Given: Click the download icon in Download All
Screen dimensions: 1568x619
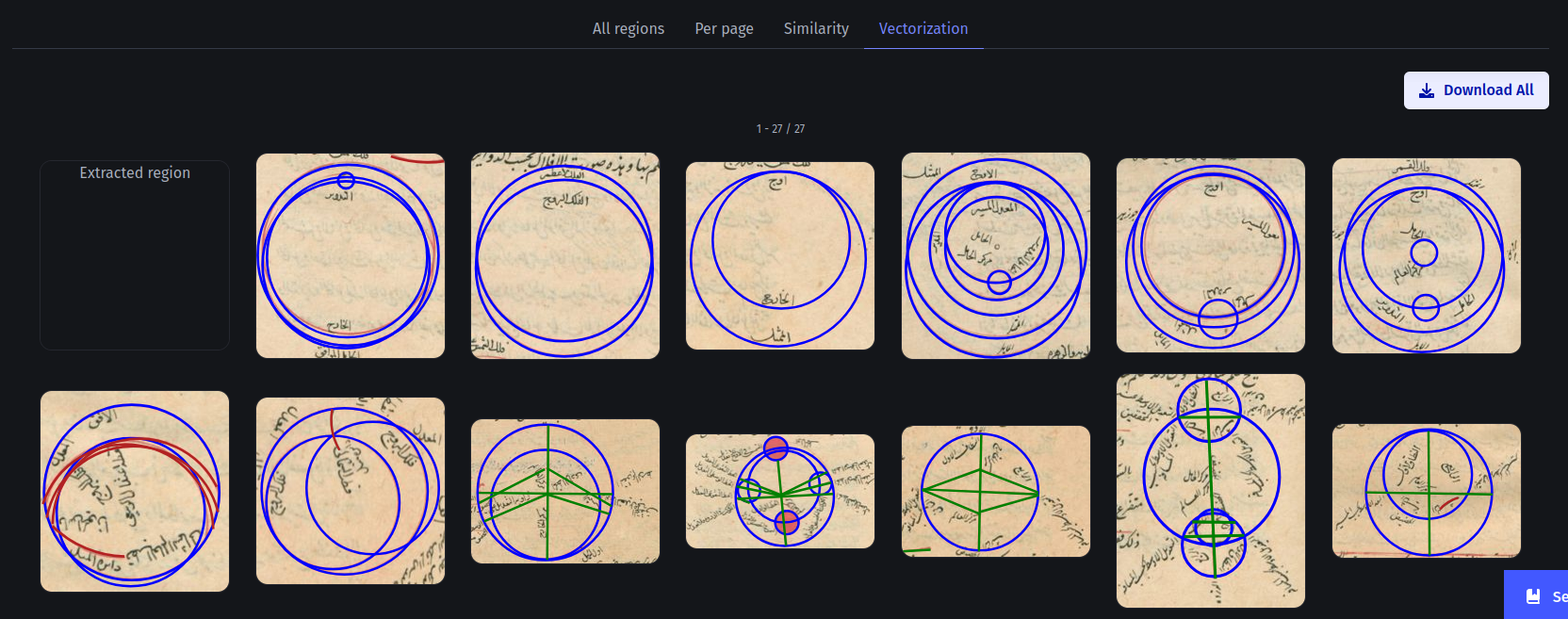Looking at the screenshot, I should (1427, 90).
